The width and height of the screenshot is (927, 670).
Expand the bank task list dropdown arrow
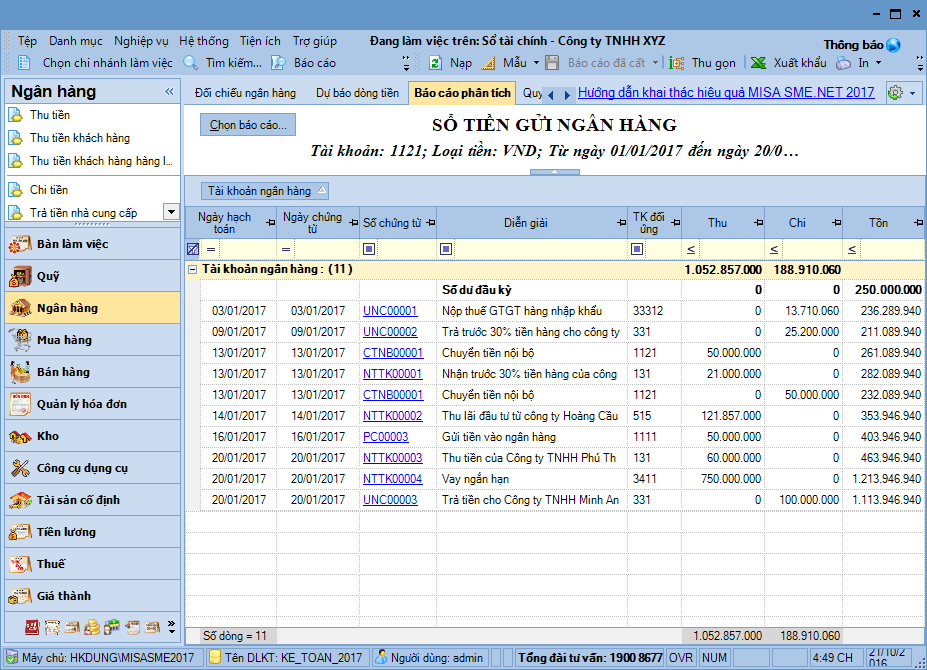tap(170, 212)
